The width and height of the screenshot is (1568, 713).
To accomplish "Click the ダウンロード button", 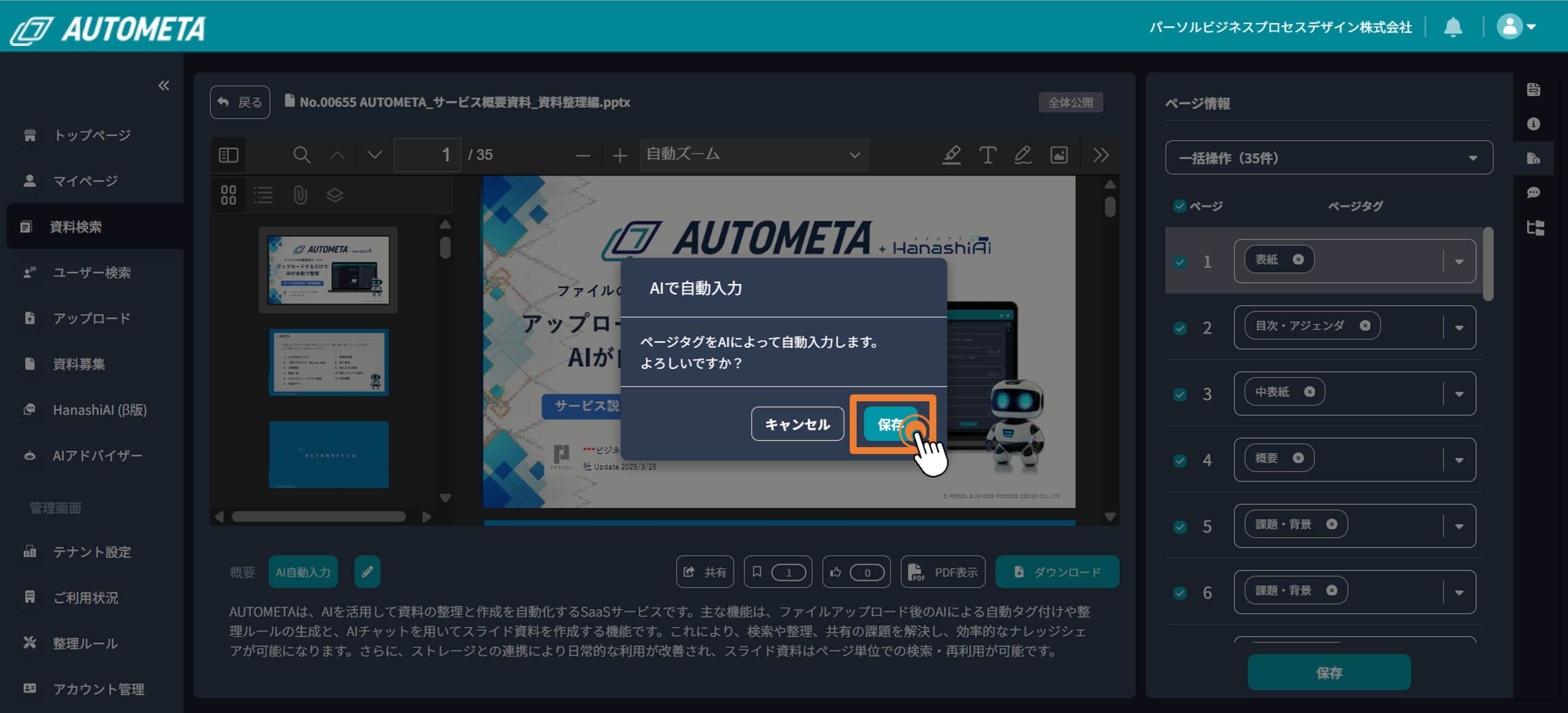I will (1056, 572).
